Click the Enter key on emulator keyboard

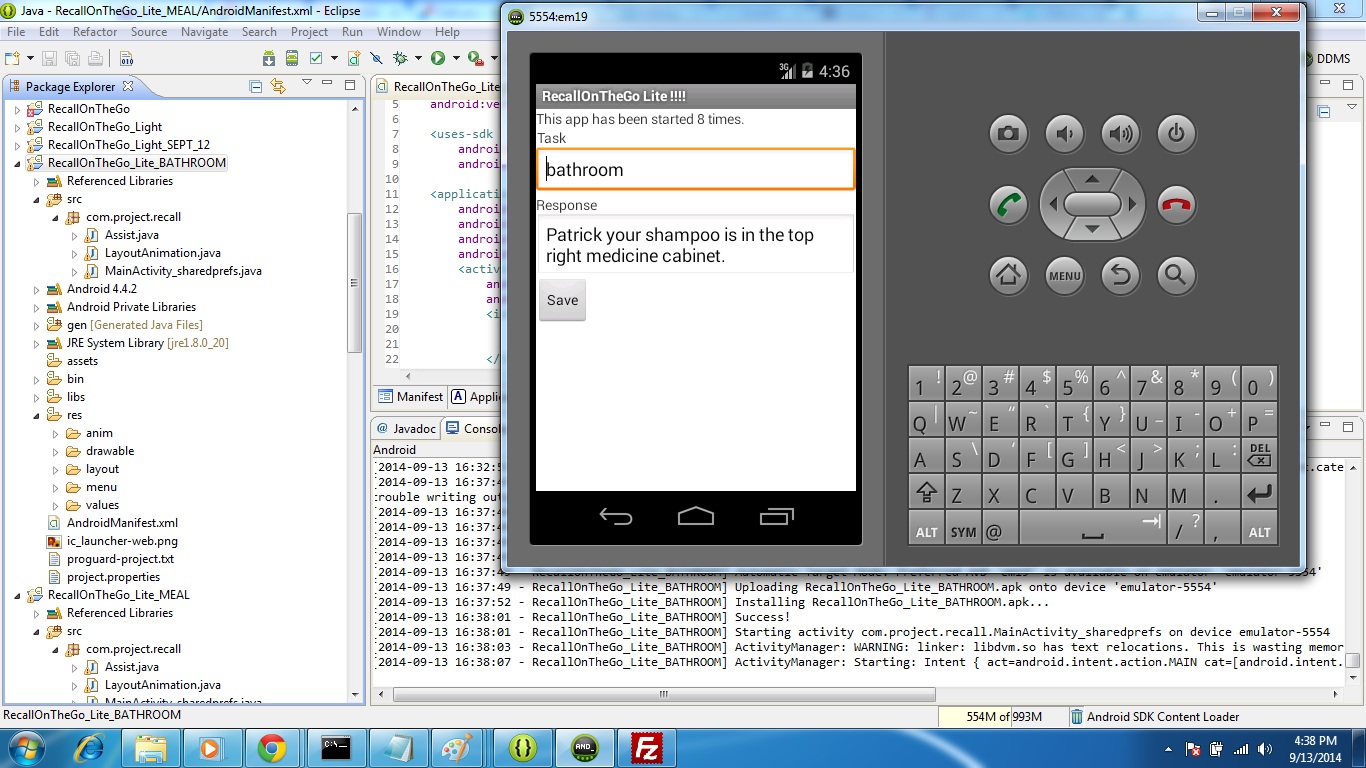click(1259, 493)
